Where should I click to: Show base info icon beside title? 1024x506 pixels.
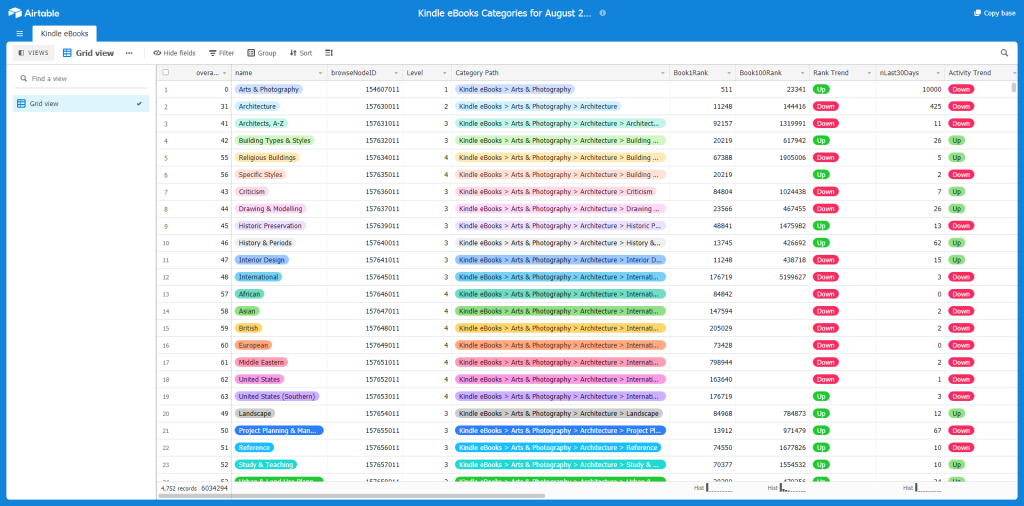point(602,13)
